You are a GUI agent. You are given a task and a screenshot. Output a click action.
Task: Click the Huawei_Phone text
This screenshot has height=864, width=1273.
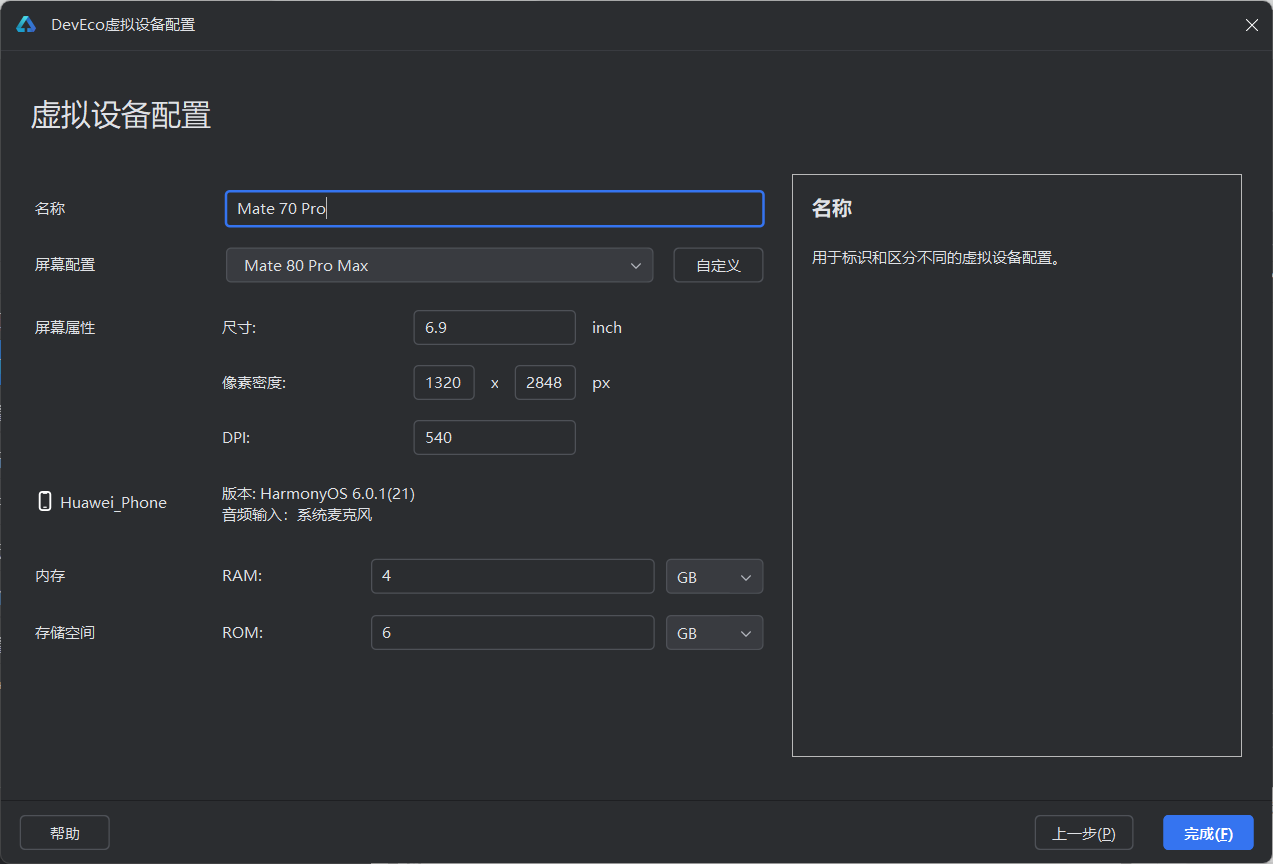(113, 502)
